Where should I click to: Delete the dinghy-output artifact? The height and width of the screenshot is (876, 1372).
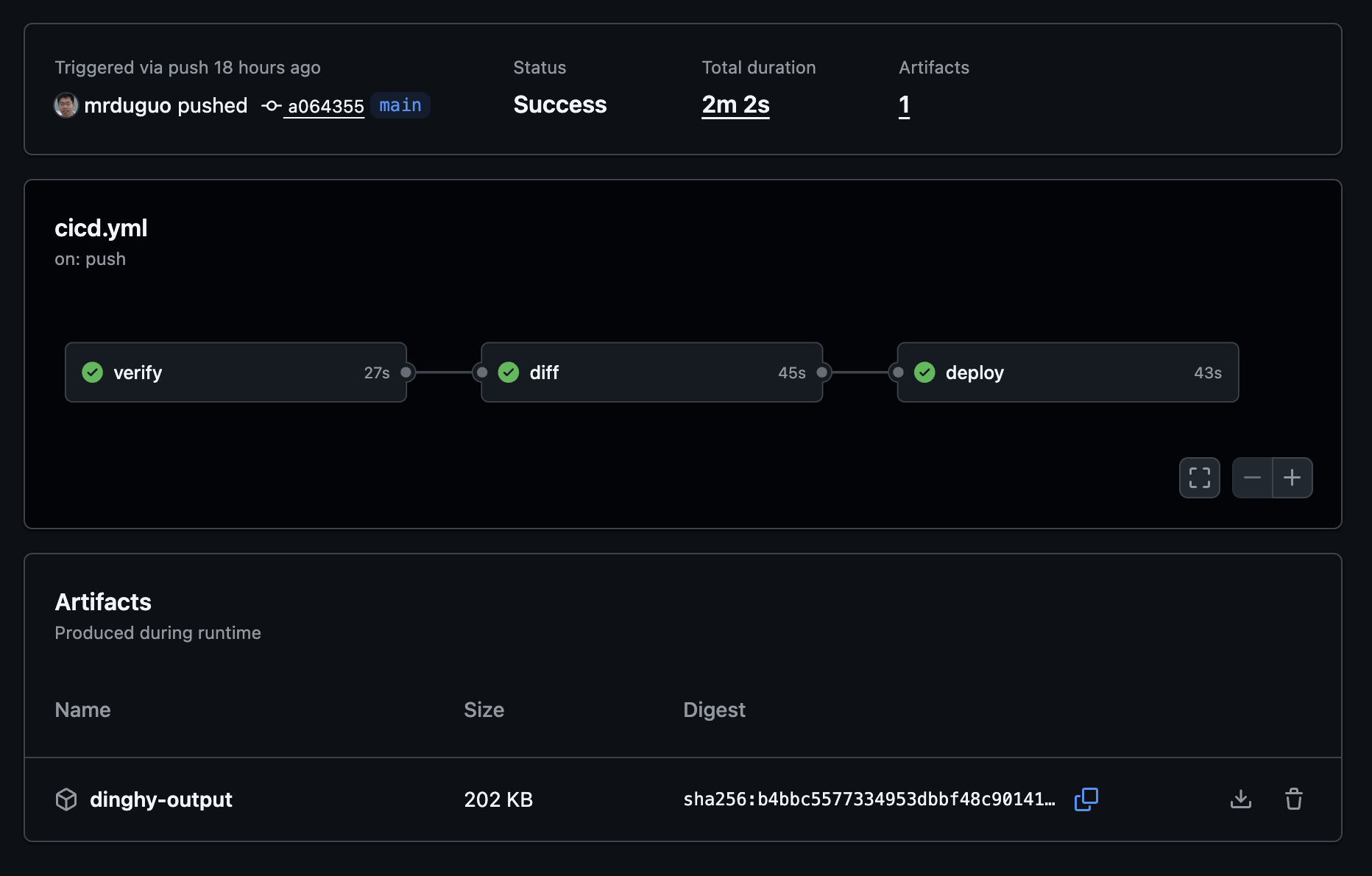(1293, 799)
